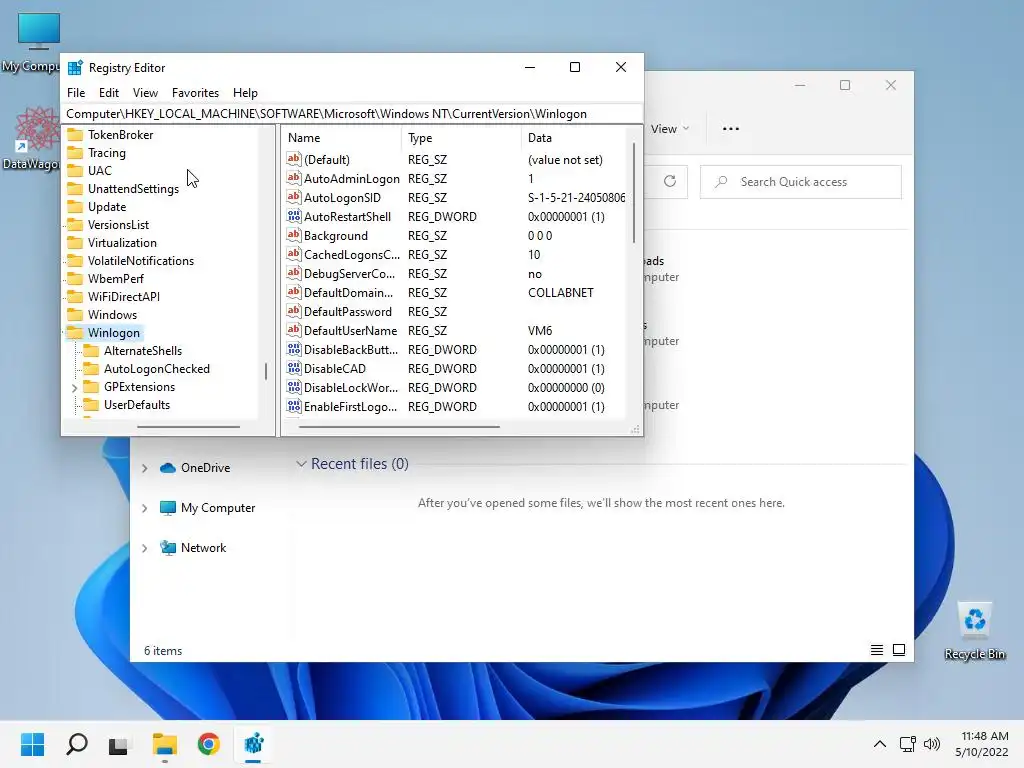This screenshot has height=768, width=1024.
Task: Click the VM6 data cell
Action: point(539,330)
